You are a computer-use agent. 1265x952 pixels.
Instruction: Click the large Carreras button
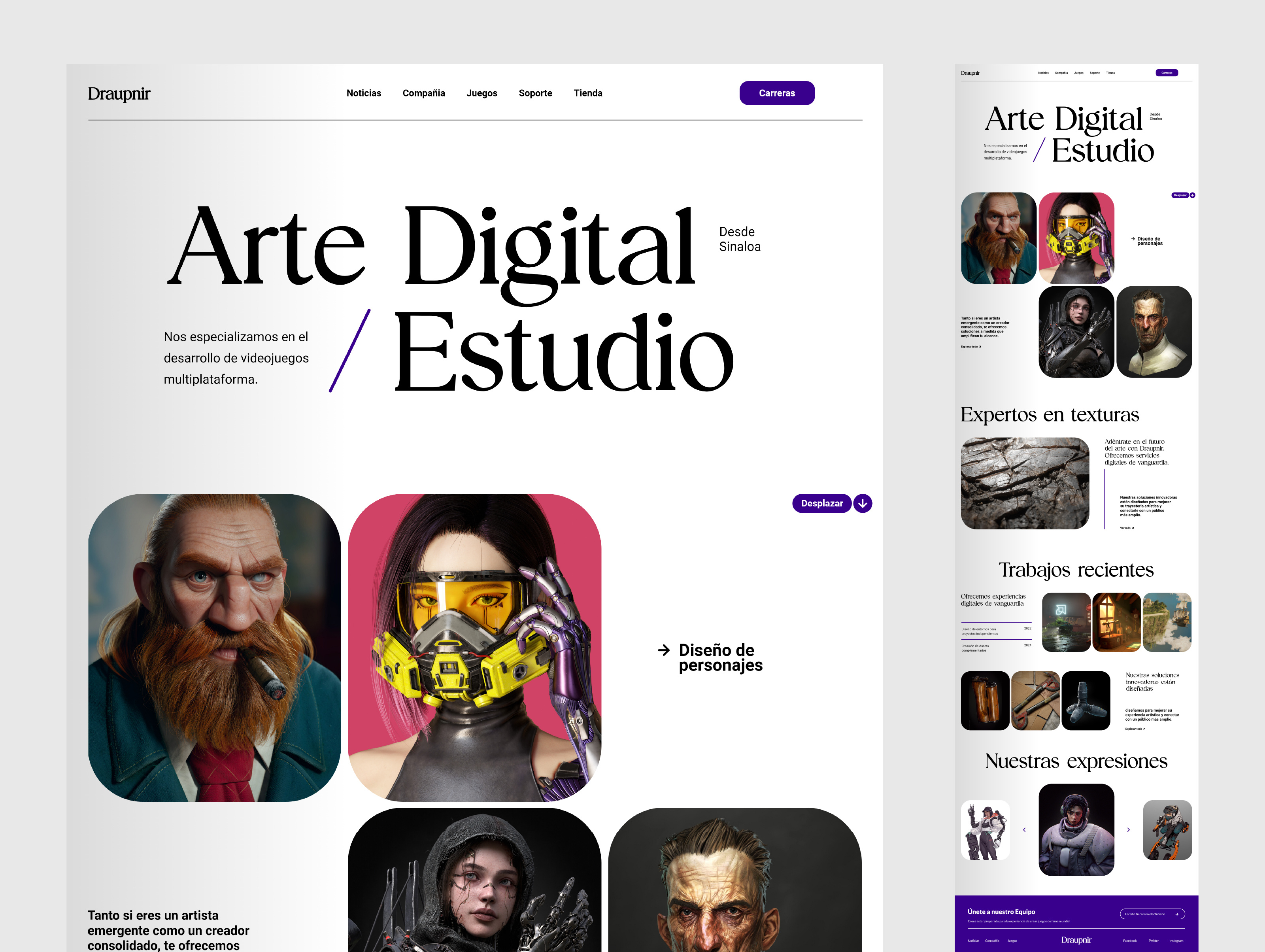(777, 93)
